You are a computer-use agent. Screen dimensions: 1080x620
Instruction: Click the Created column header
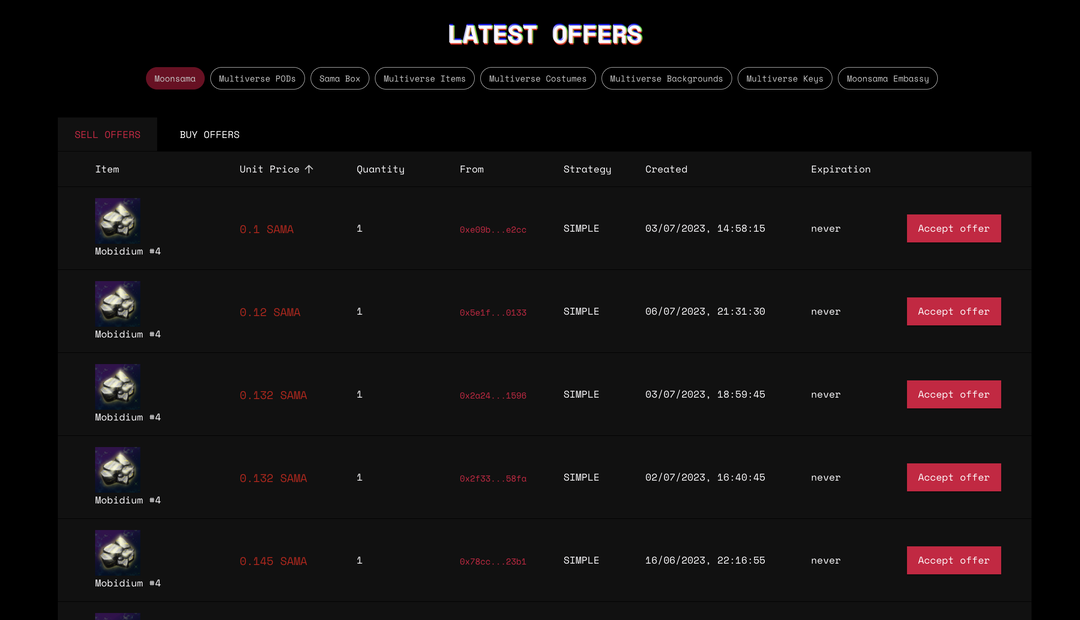pos(666,169)
